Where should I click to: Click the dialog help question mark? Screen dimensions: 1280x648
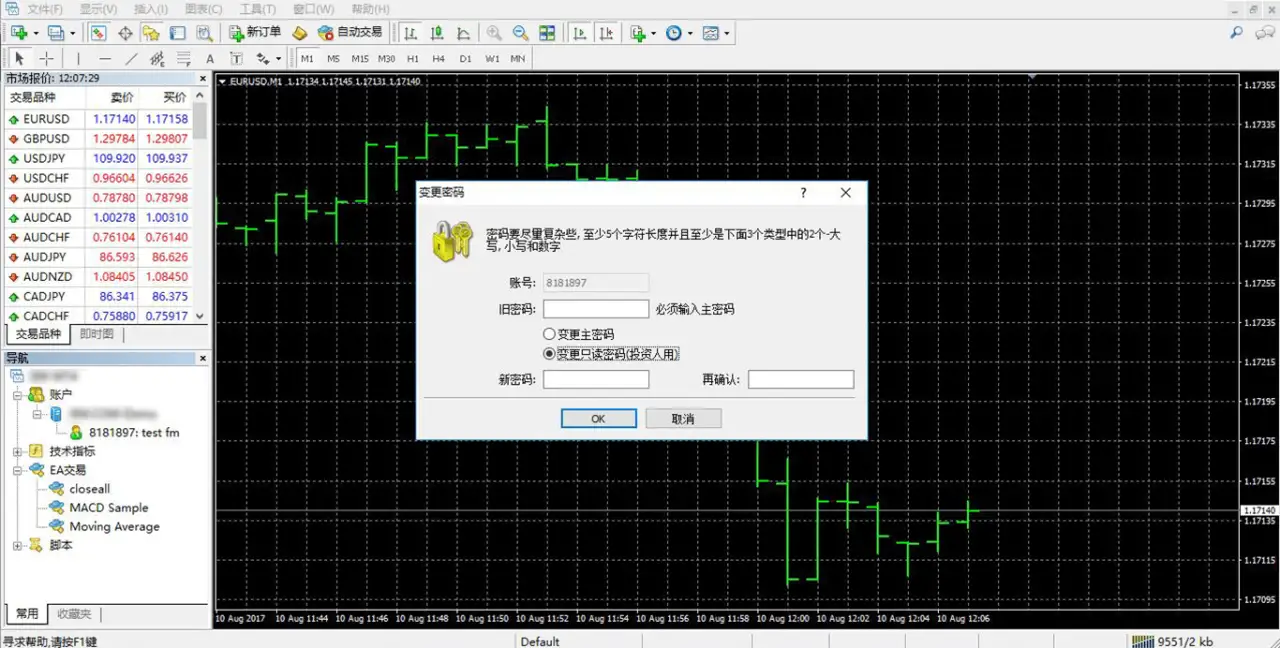click(803, 193)
